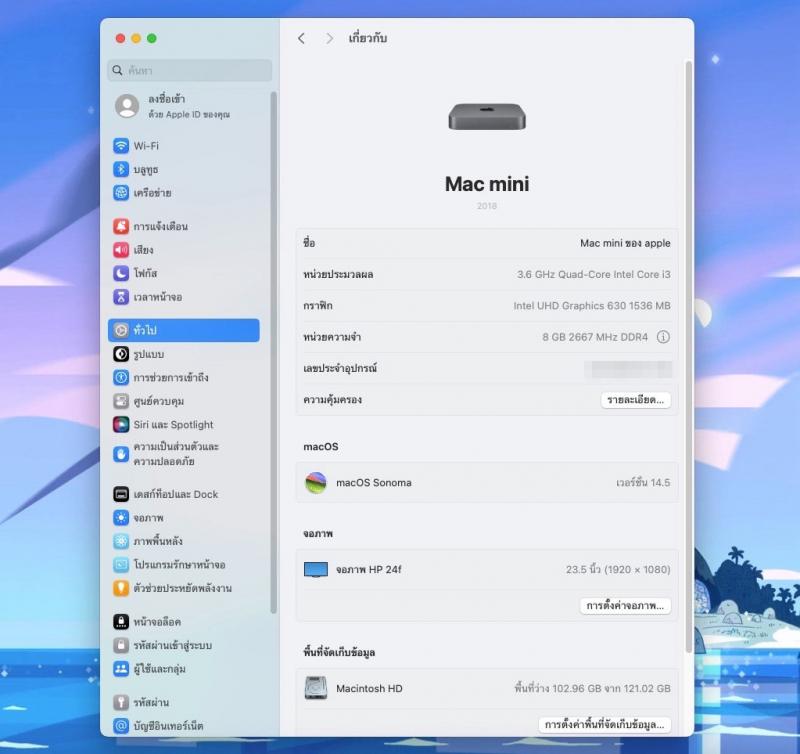This screenshot has width=800, height=754.
Task: Open Wallpaper (ภาพพื้นหลัง) icon
Action: click(121, 541)
